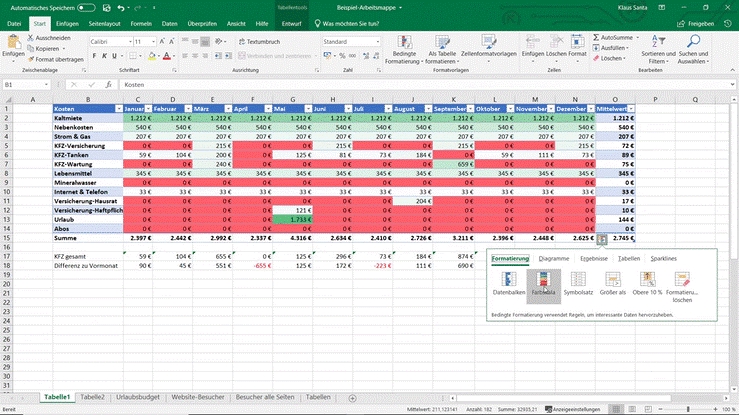Select column header G
Viewport: 739px width, 415px height.
pyautogui.click(x=292, y=99)
